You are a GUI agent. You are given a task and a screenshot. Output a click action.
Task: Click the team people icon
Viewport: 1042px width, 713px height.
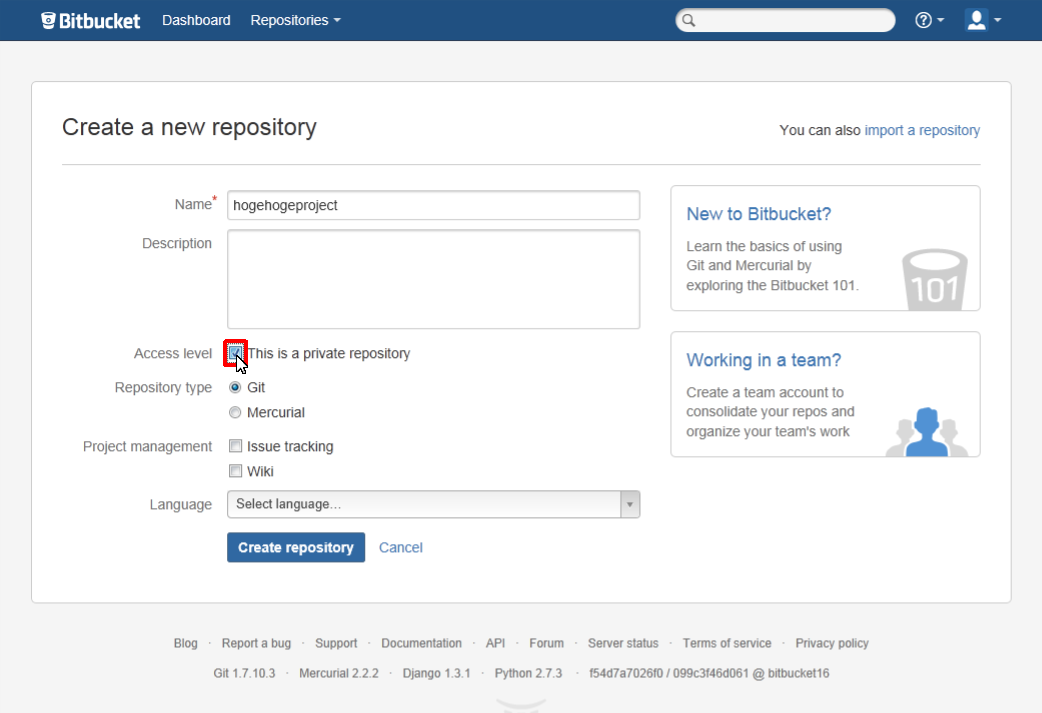(926, 431)
